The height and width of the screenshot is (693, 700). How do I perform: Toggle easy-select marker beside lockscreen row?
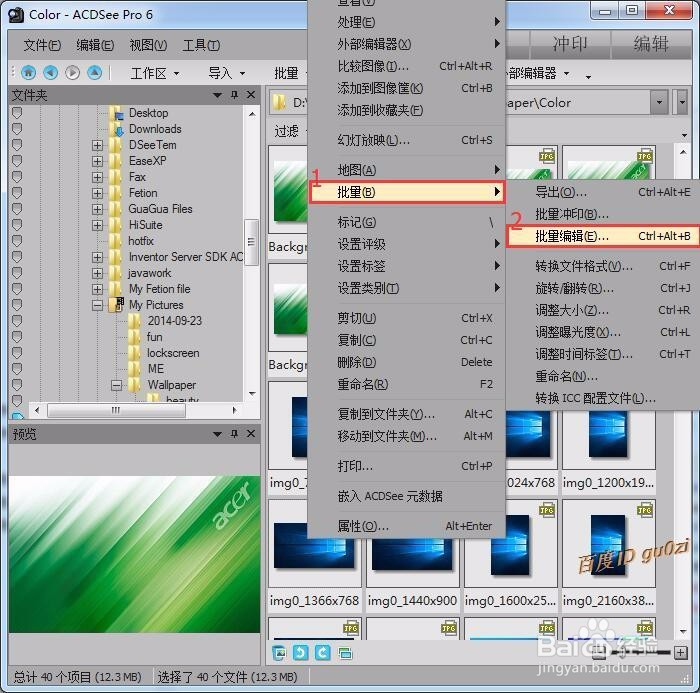17,353
